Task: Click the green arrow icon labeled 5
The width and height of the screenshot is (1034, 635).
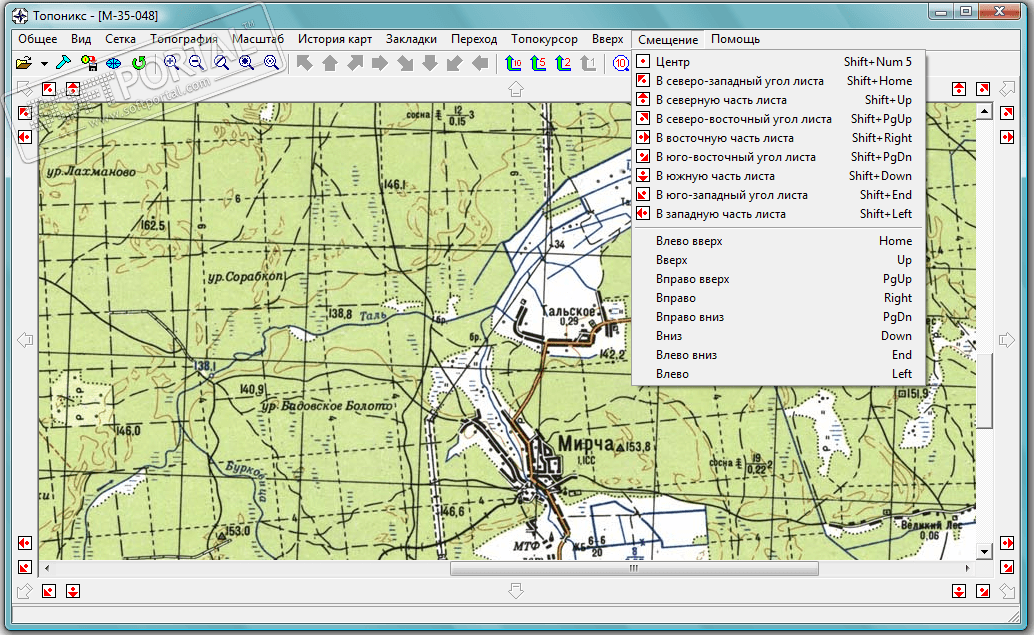Action: 539,63
